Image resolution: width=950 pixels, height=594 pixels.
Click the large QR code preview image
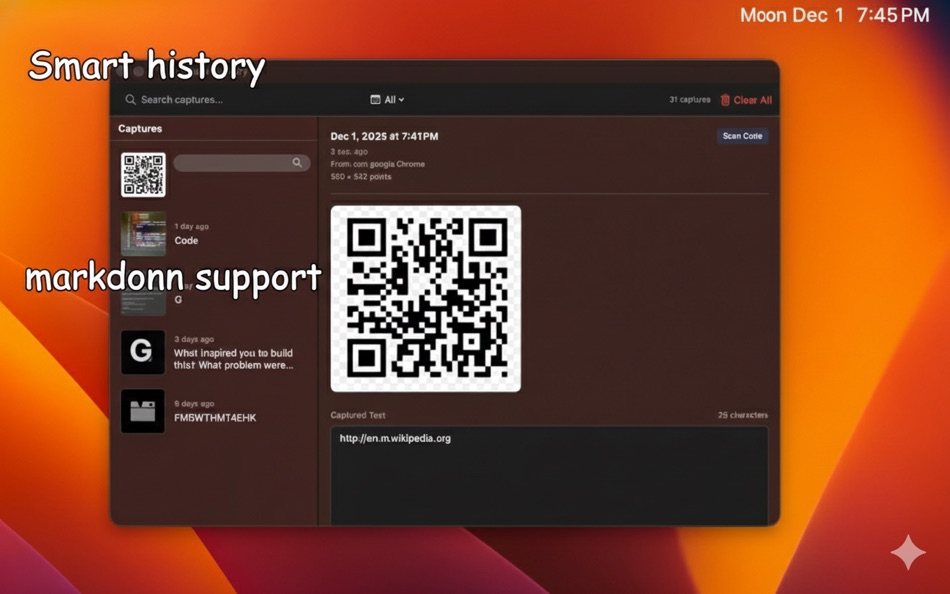click(426, 299)
